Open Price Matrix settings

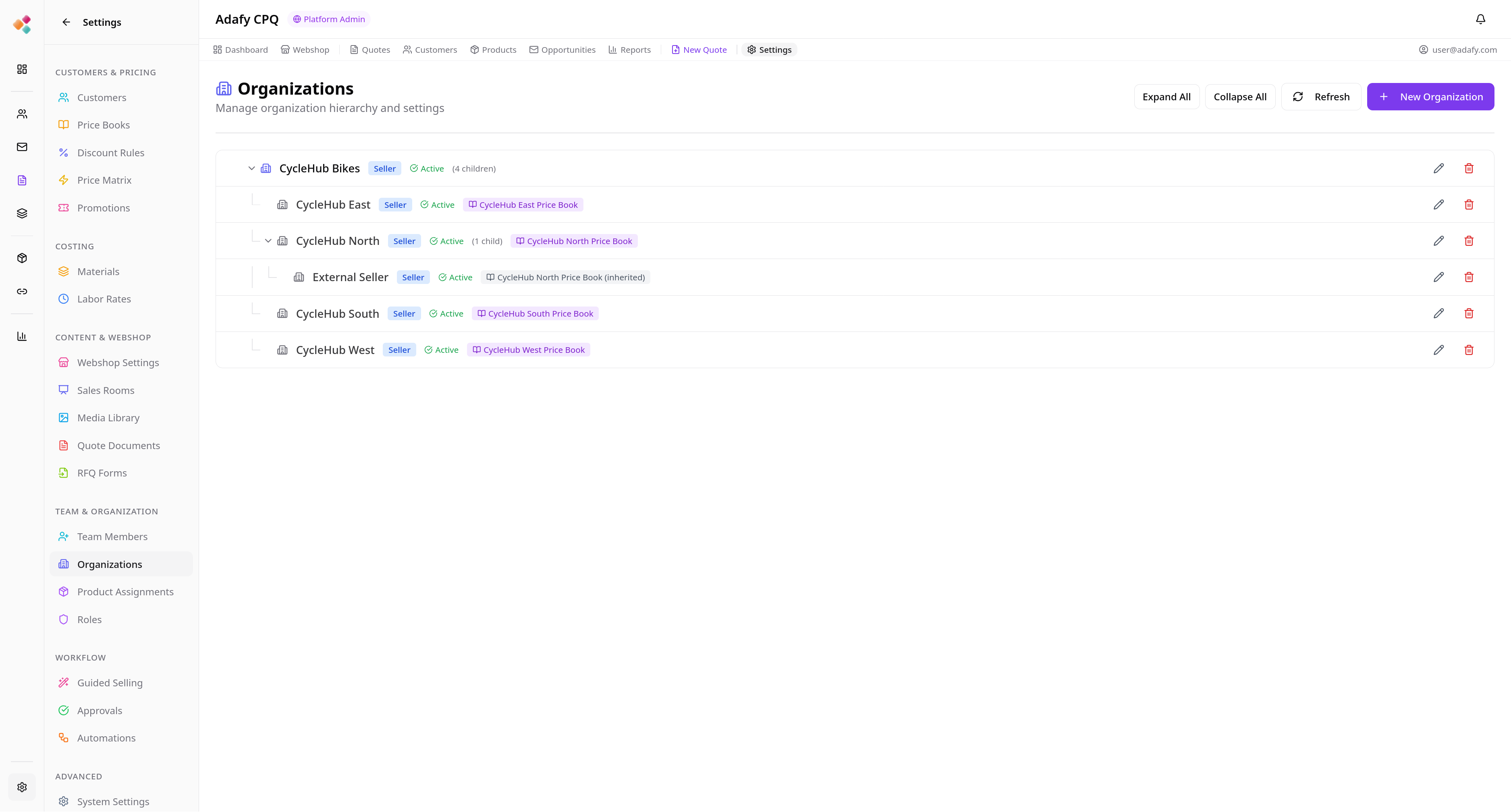[x=121, y=180]
